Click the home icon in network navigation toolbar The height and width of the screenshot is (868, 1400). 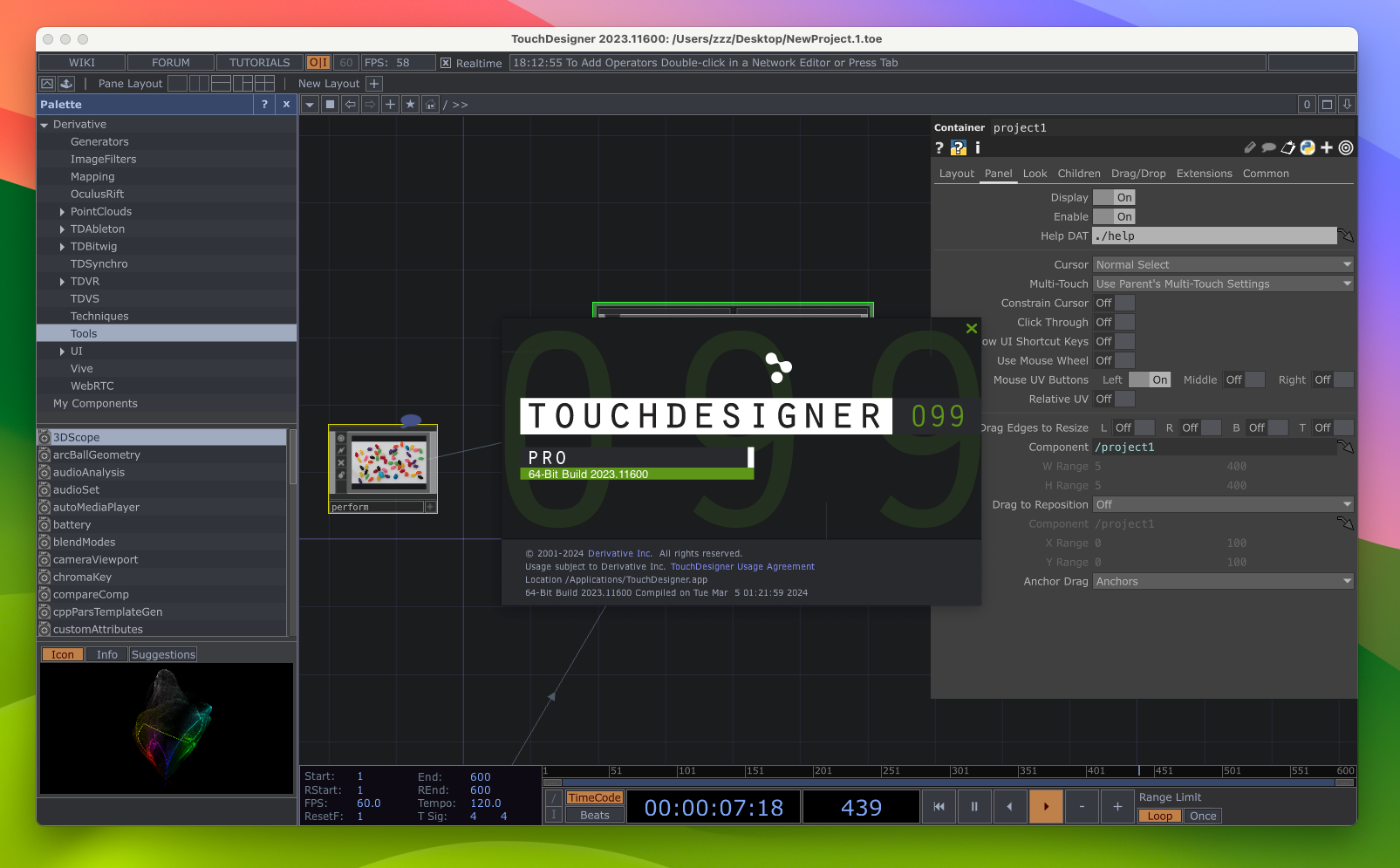pos(430,104)
